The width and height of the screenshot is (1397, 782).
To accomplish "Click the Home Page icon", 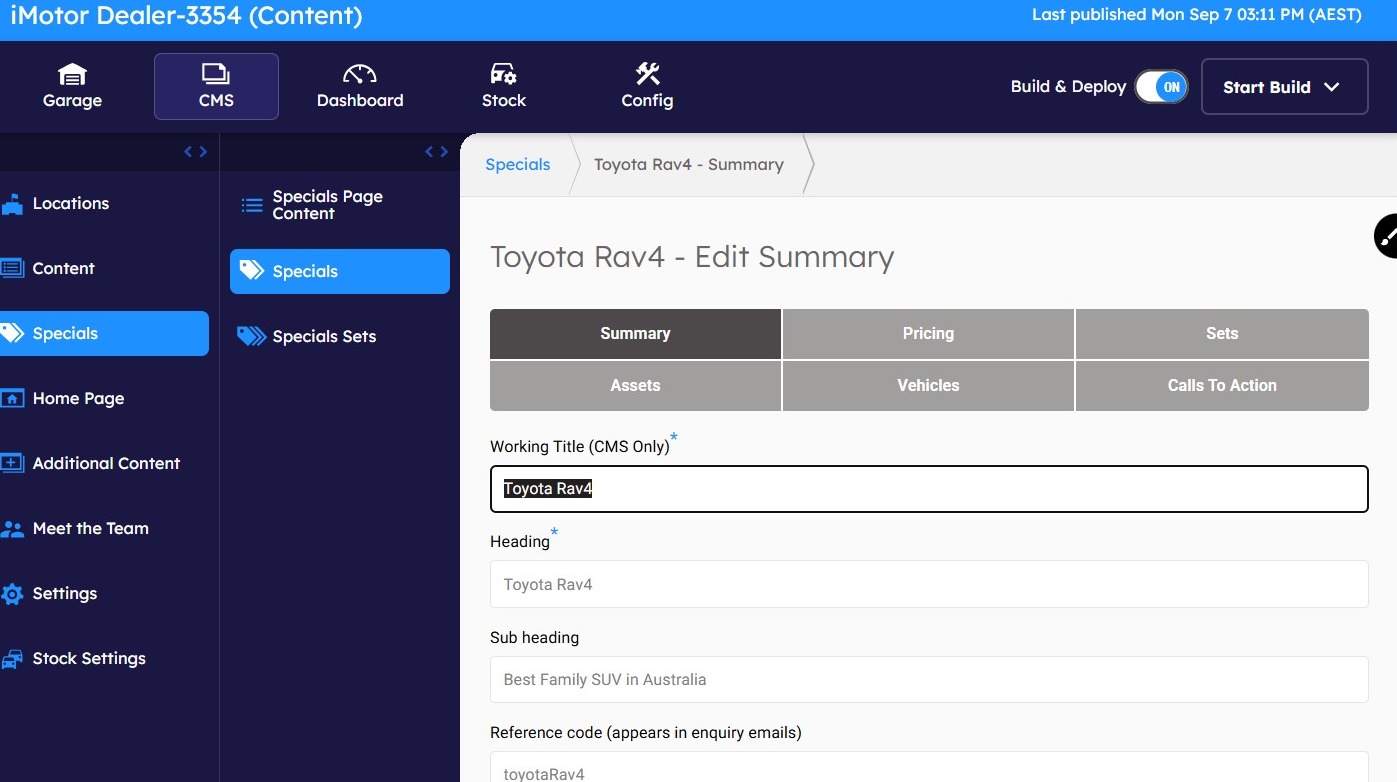I will pos(12,398).
